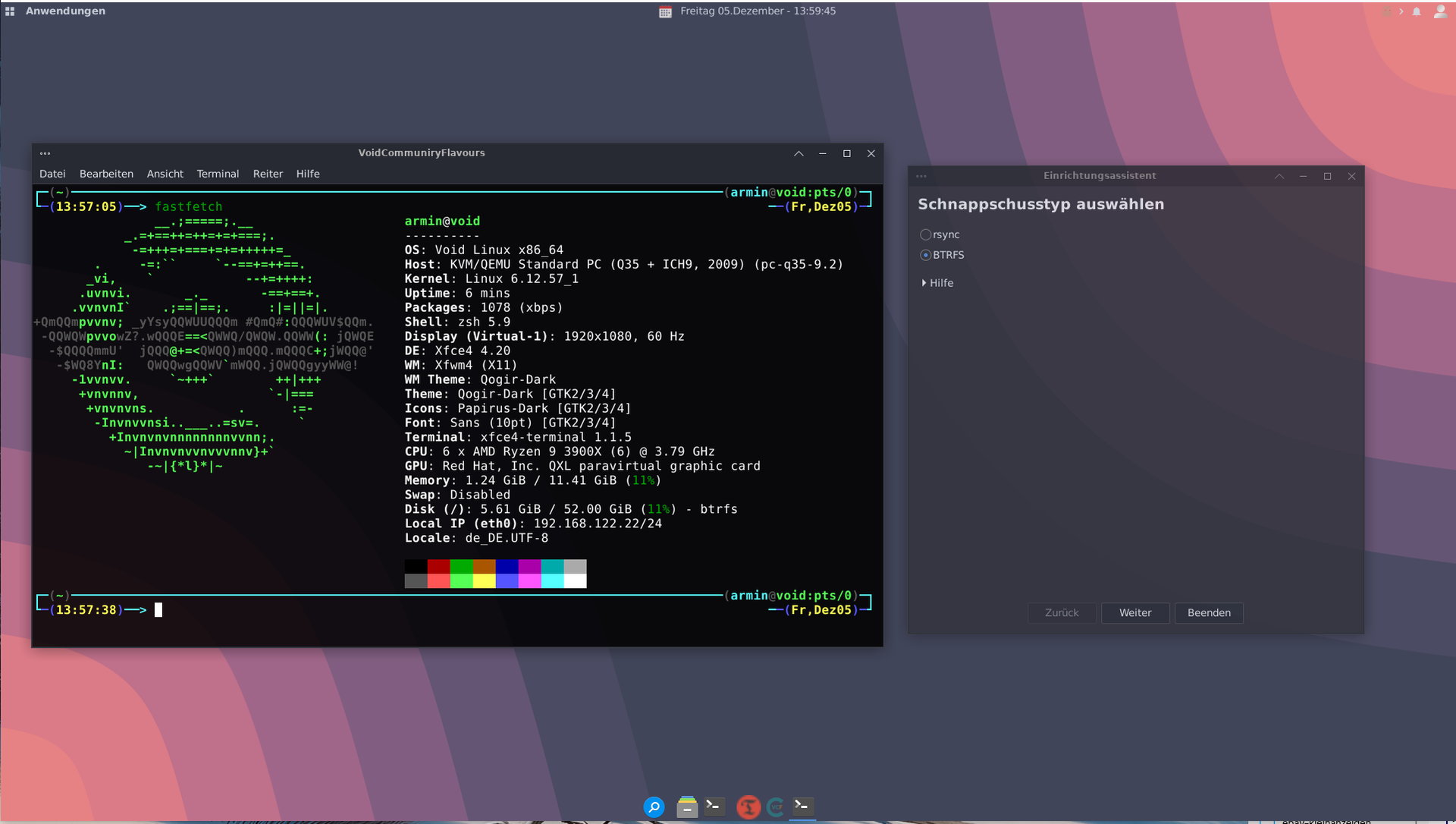Click the Weiter button

point(1134,613)
